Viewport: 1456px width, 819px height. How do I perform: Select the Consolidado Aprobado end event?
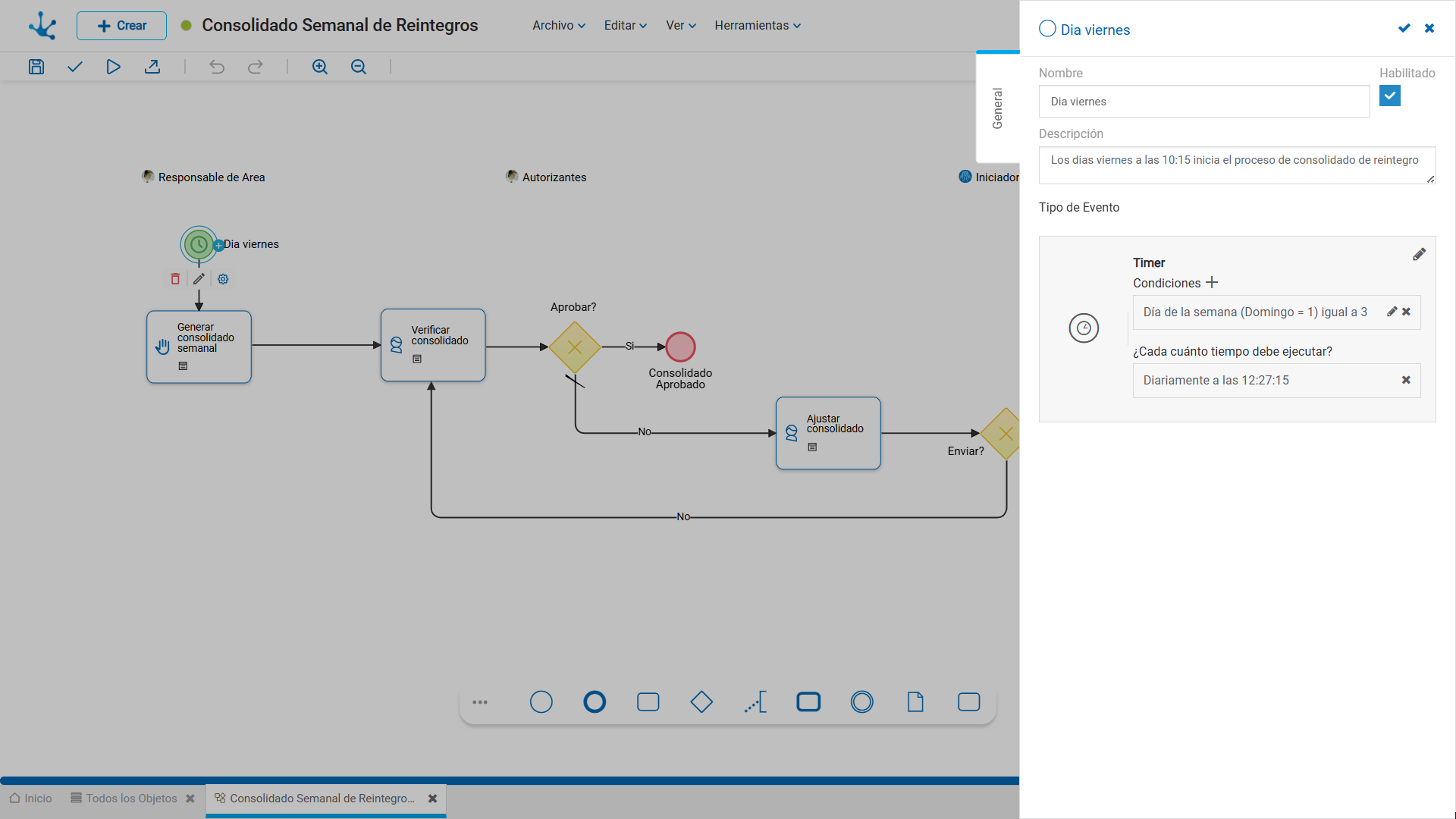point(680,347)
